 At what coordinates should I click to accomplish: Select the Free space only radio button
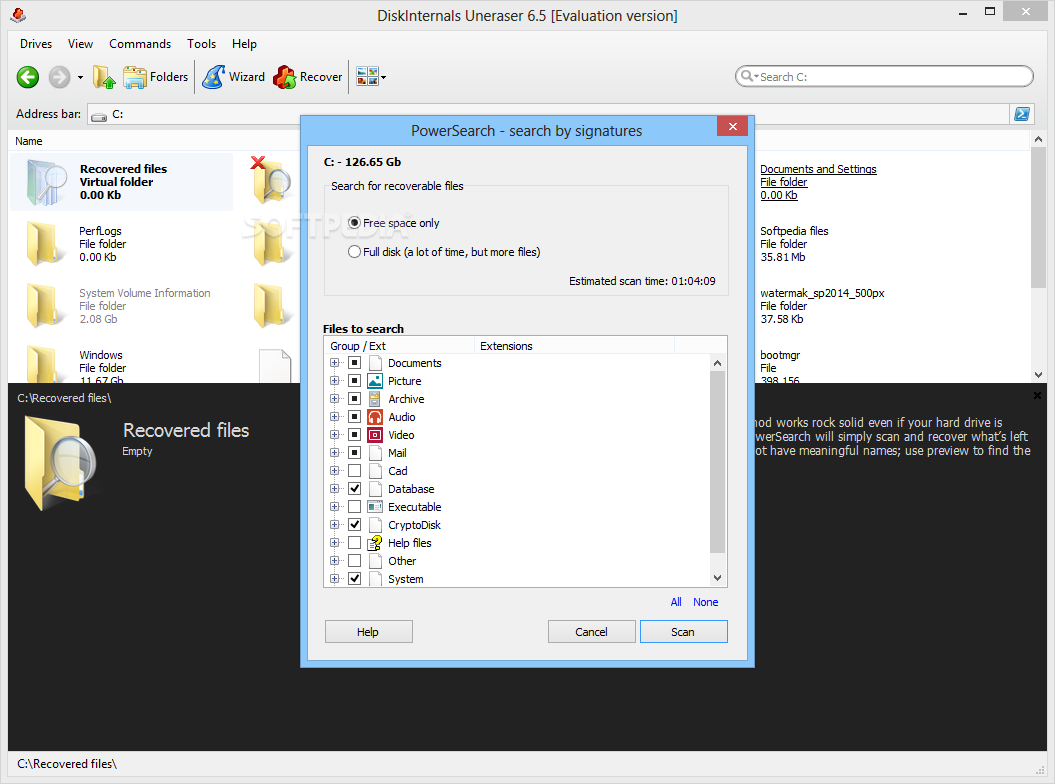[354, 223]
